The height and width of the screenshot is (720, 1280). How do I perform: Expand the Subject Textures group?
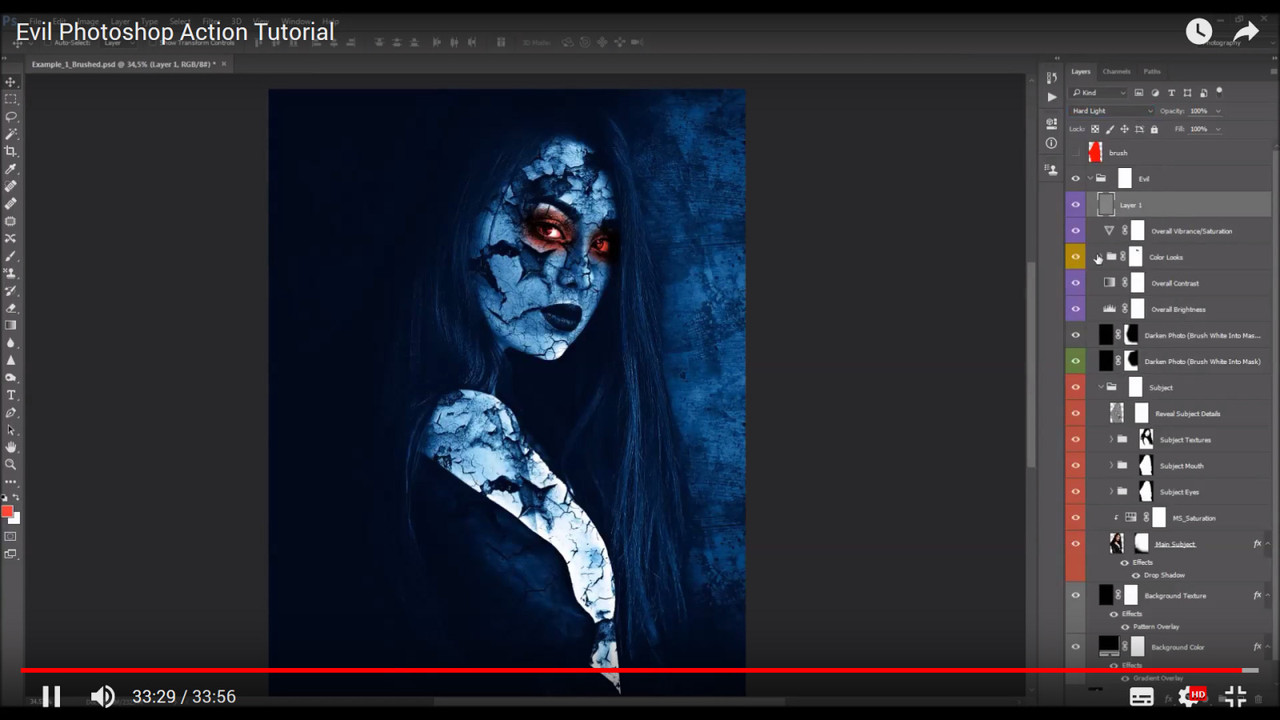coord(1111,439)
